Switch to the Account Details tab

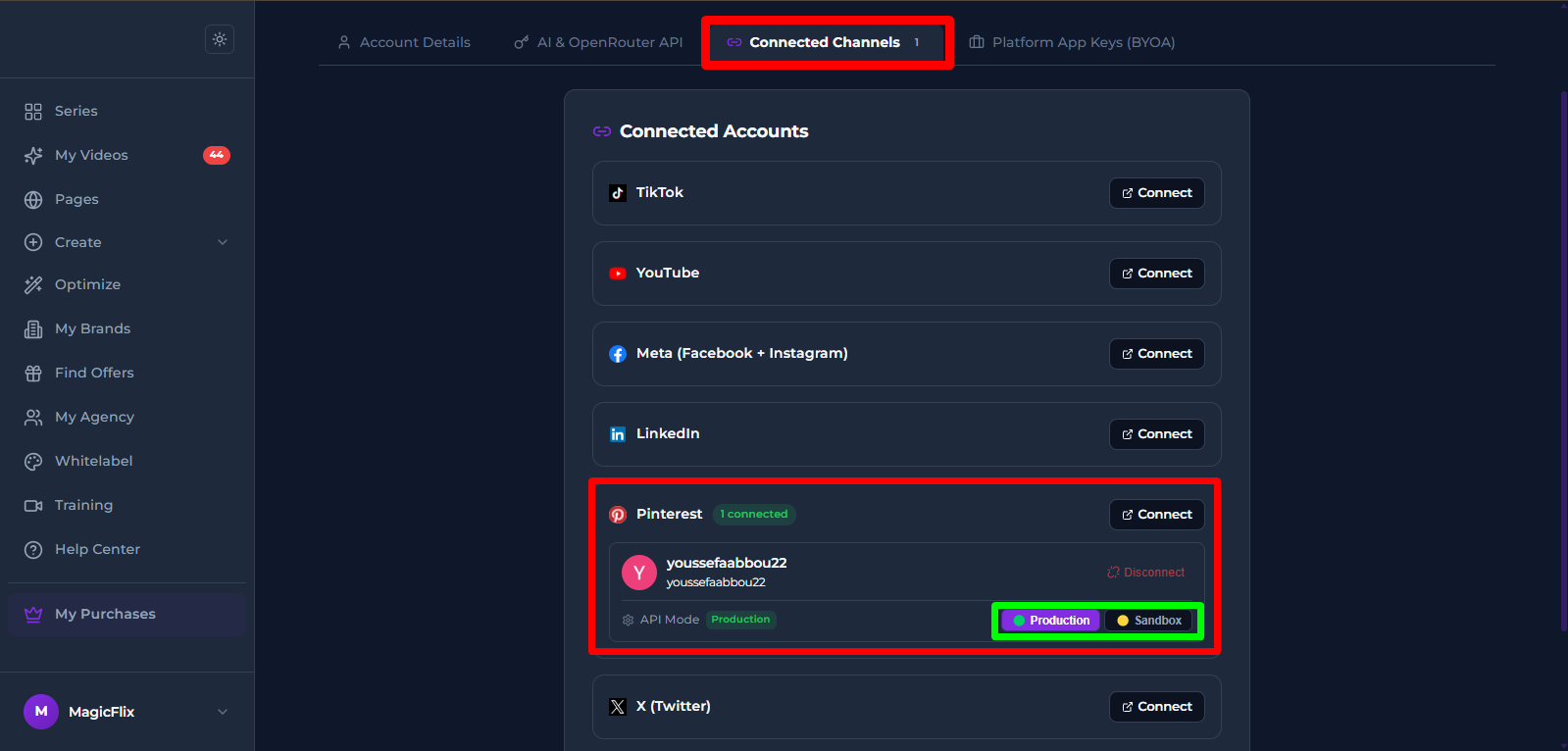404,42
